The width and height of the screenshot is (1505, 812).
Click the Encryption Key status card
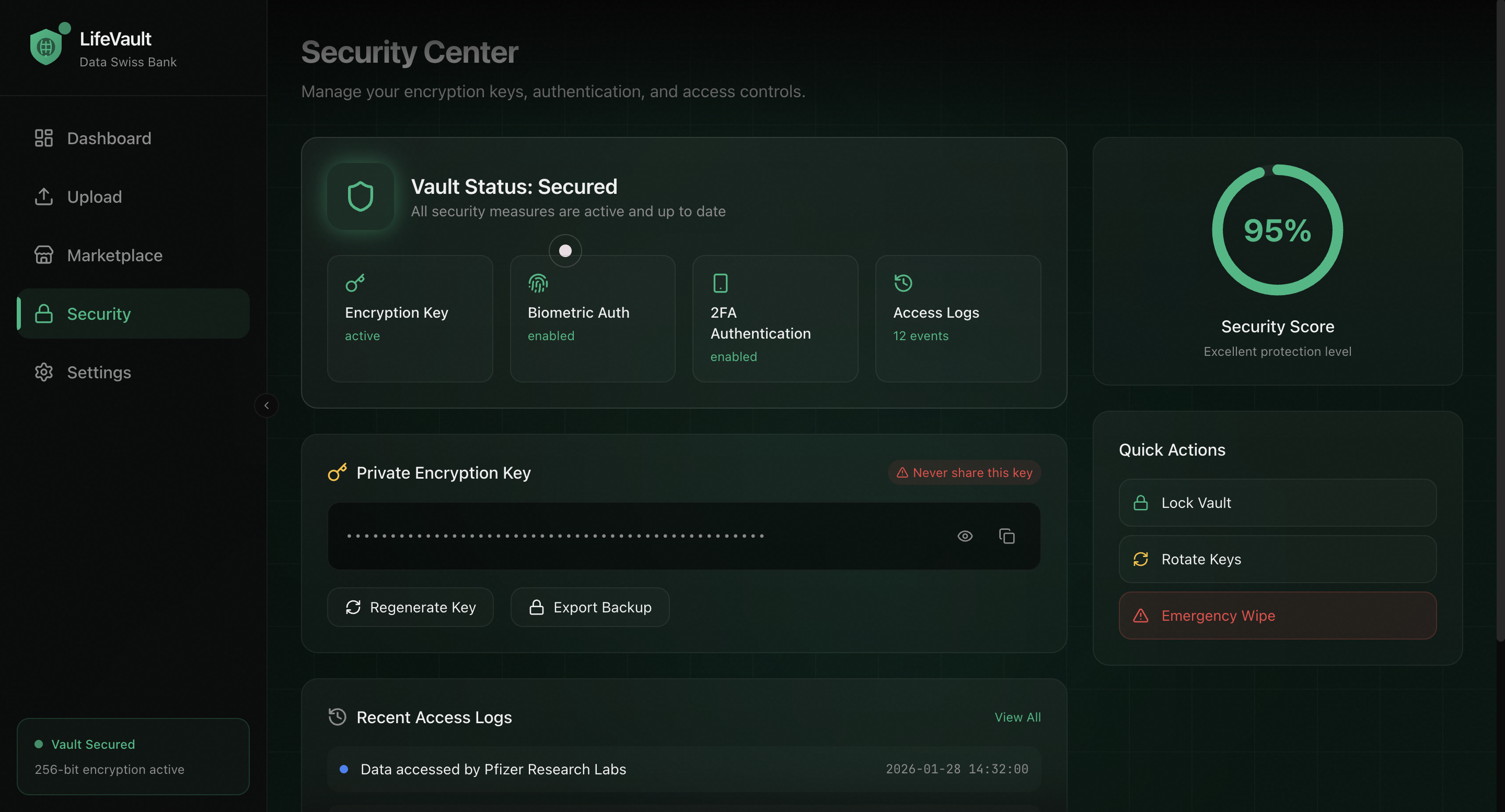click(x=410, y=318)
